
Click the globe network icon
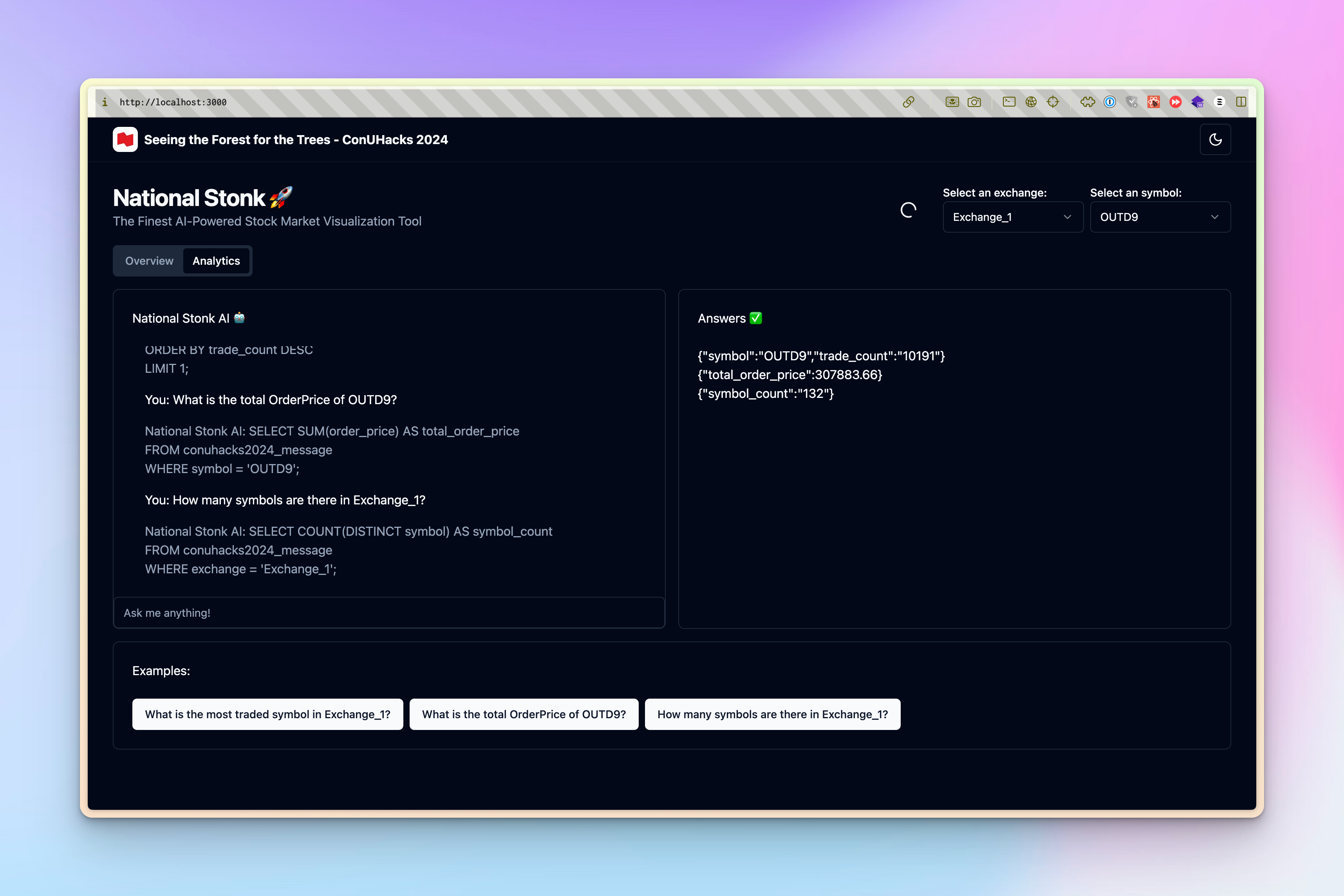(1031, 102)
